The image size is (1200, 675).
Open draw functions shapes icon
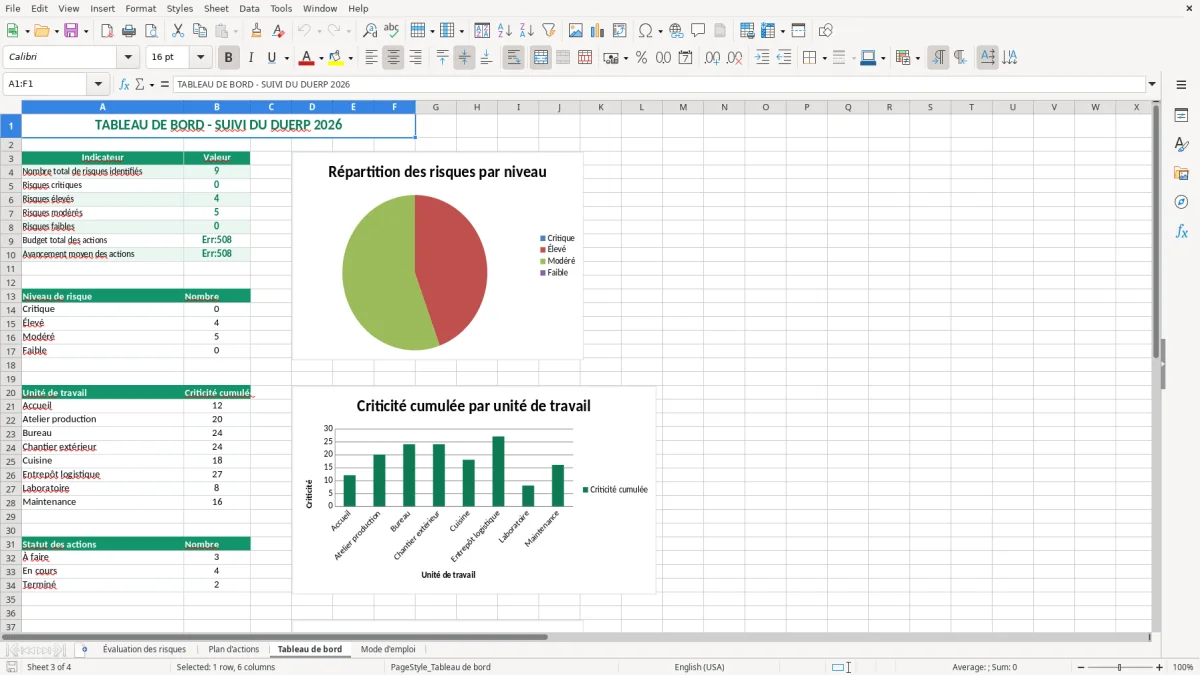click(x=826, y=31)
